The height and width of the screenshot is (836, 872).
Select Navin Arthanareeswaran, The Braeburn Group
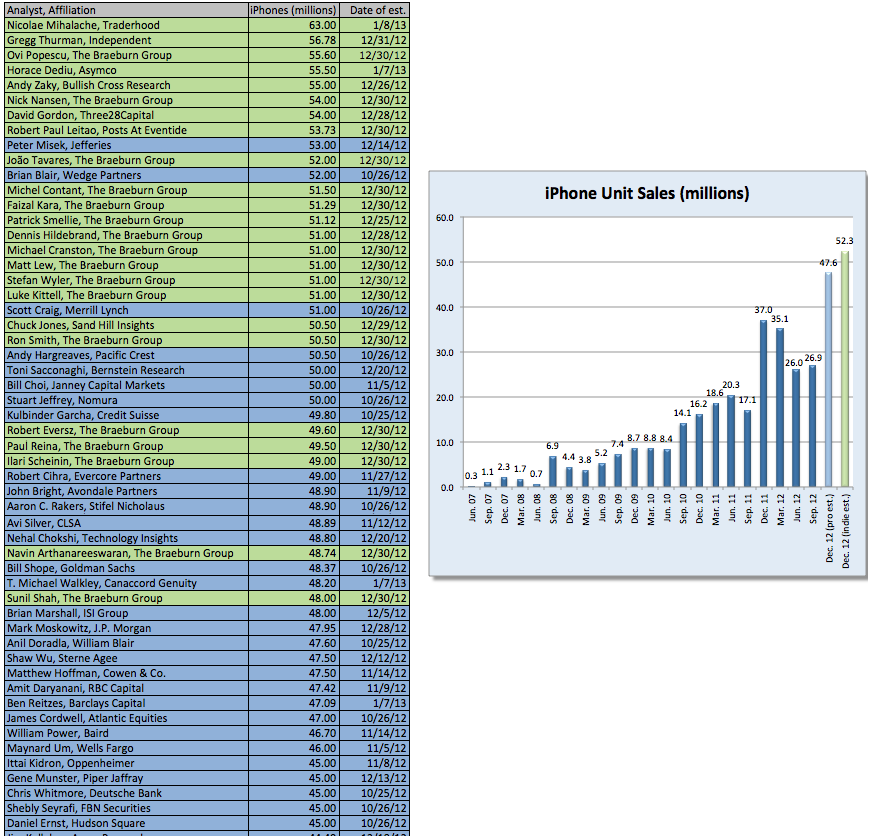(x=126, y=553)
